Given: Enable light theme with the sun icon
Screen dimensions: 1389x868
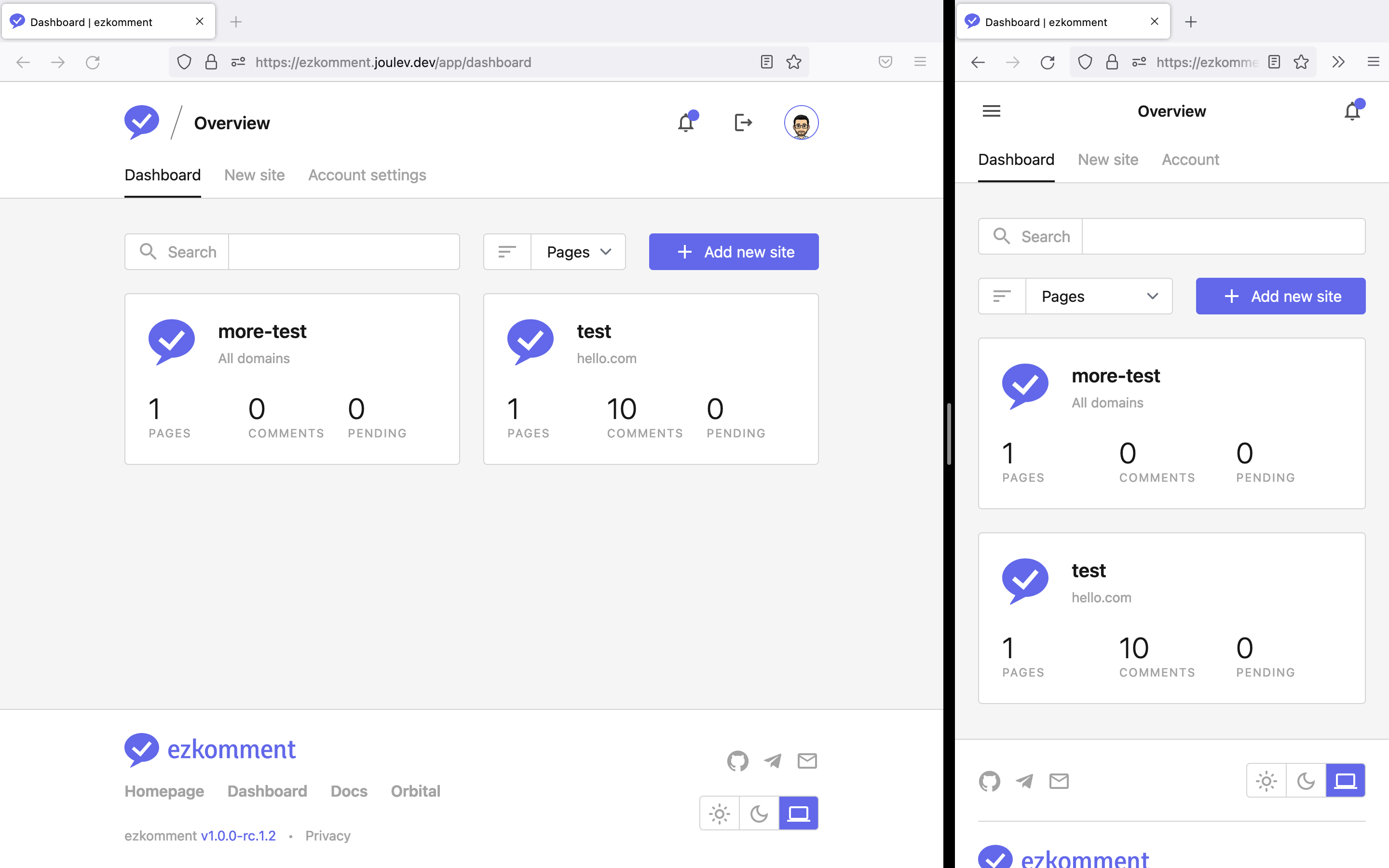Looking at the screenshot, I should 719,813.
